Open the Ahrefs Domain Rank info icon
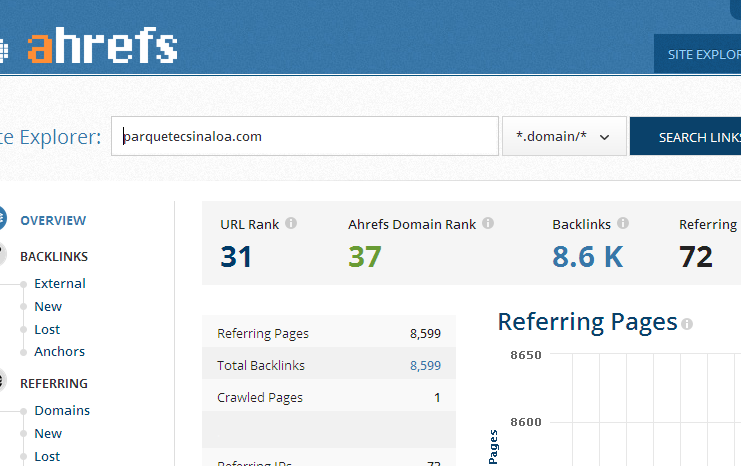Image resolution: width=741 pixels, height=466 pixels. pos(488,223)
